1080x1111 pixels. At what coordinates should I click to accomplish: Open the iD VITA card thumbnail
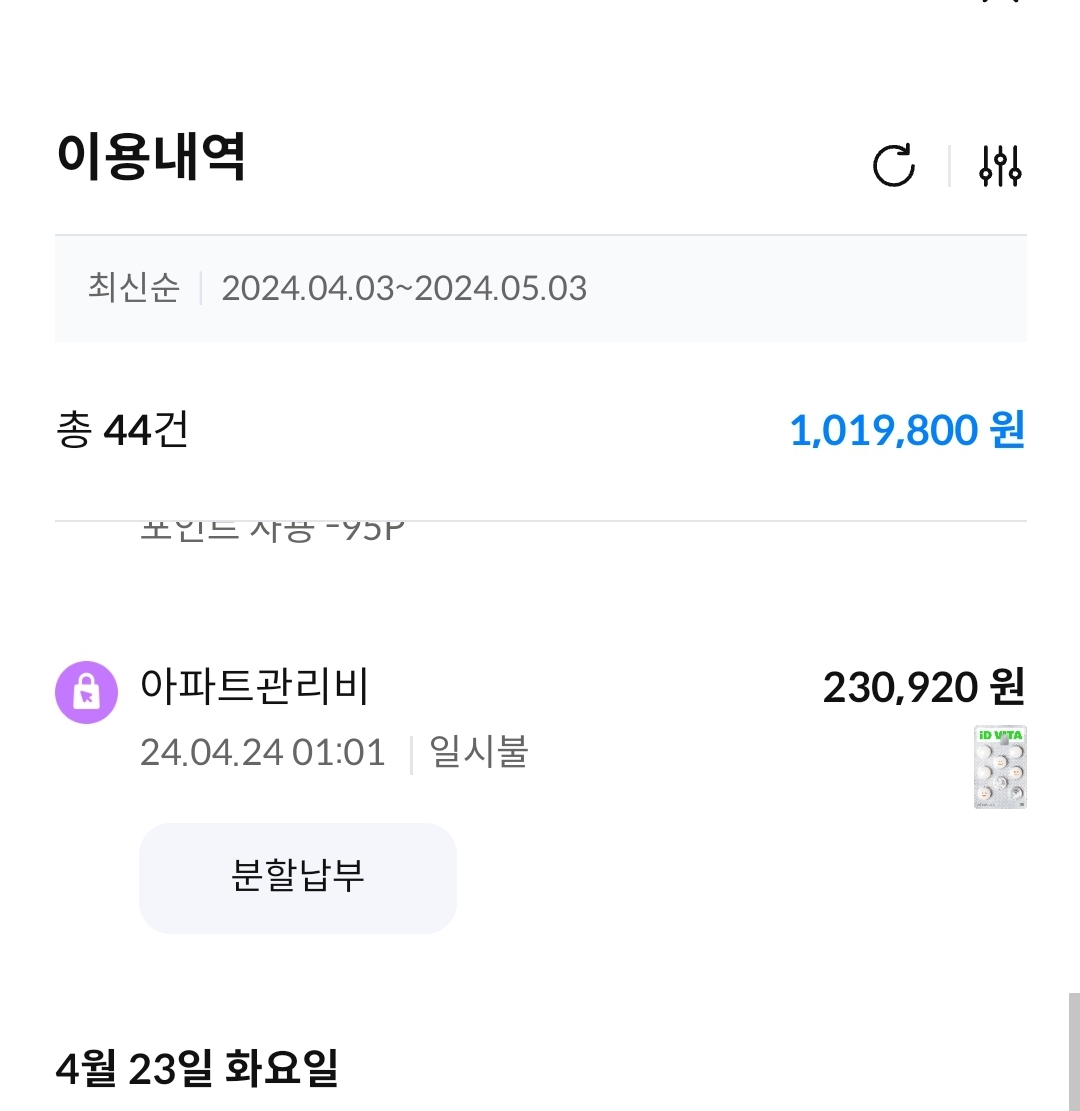(x=999, y=766)
